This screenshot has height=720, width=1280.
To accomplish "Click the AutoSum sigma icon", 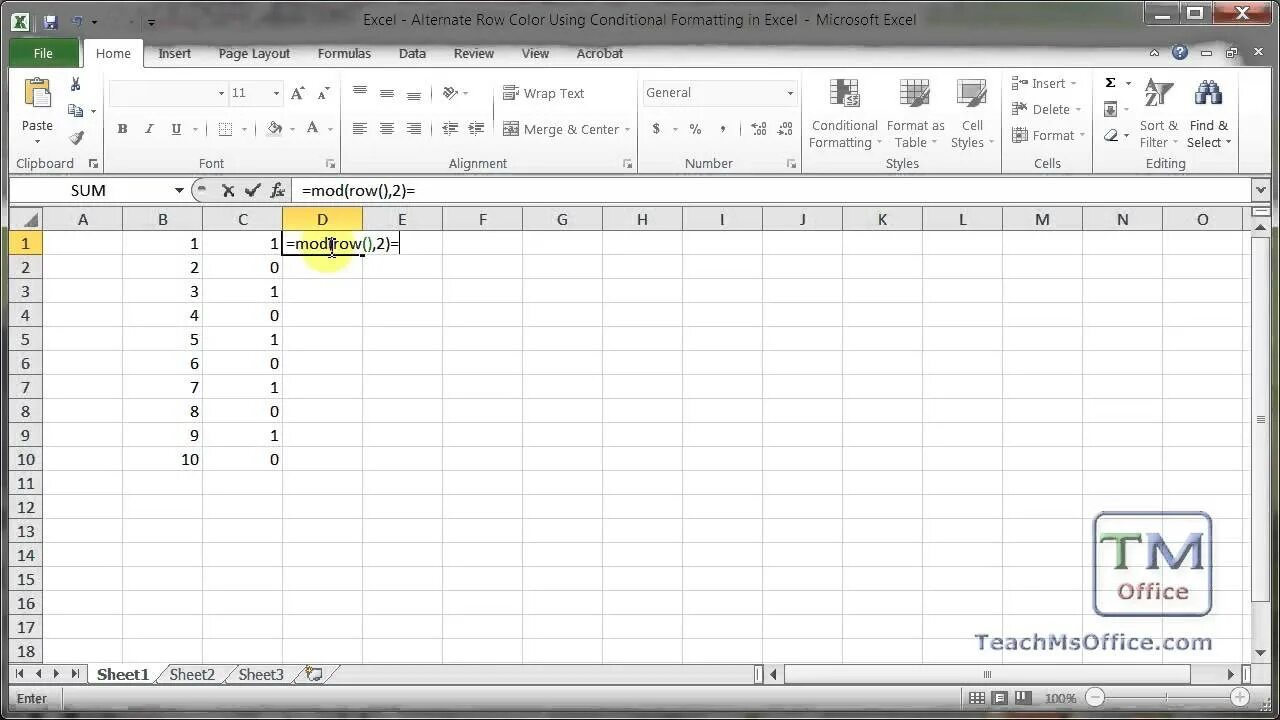I will pos(1110,83).
